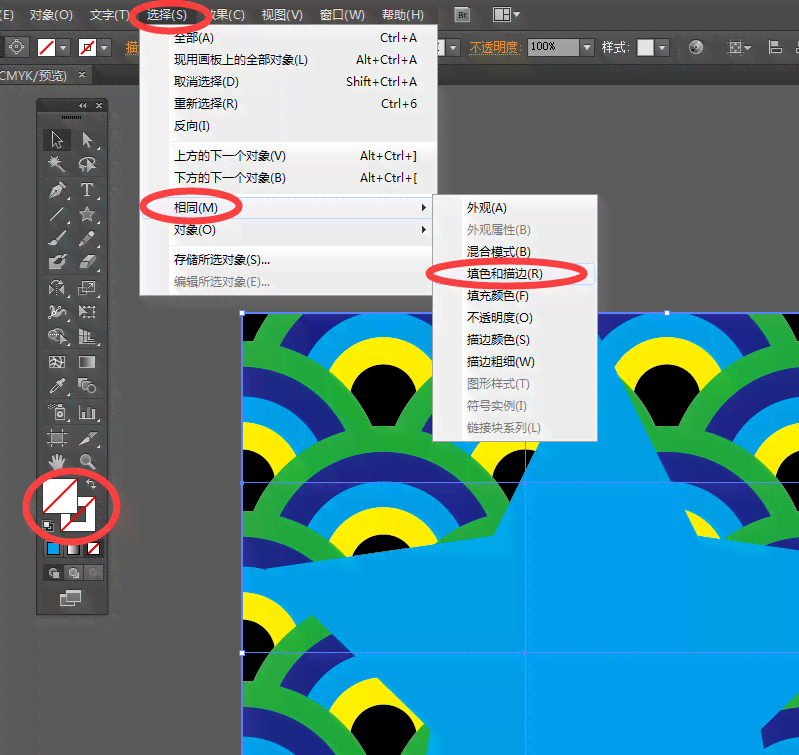The height and width of the screenshot is (755, 799).
Task: Activate the Type tool
Action: tap(87, 190)
